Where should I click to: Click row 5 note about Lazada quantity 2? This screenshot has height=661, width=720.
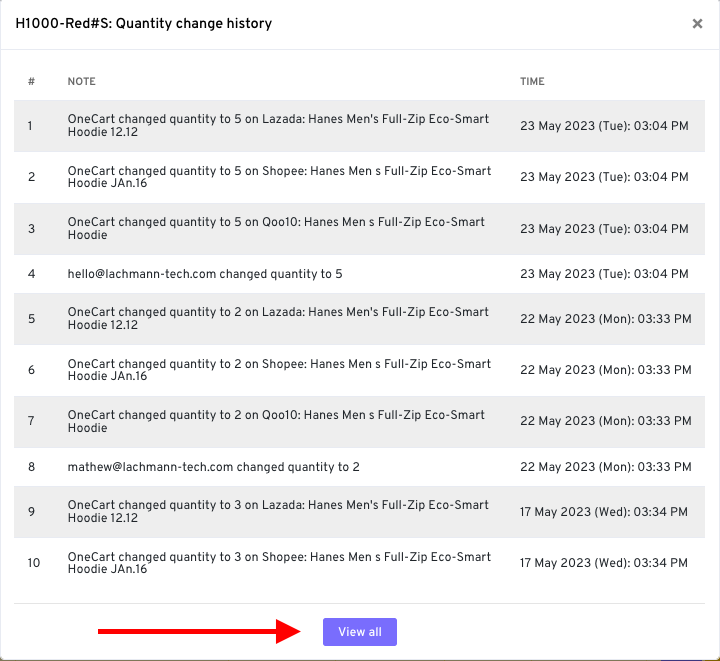(278, 318)
